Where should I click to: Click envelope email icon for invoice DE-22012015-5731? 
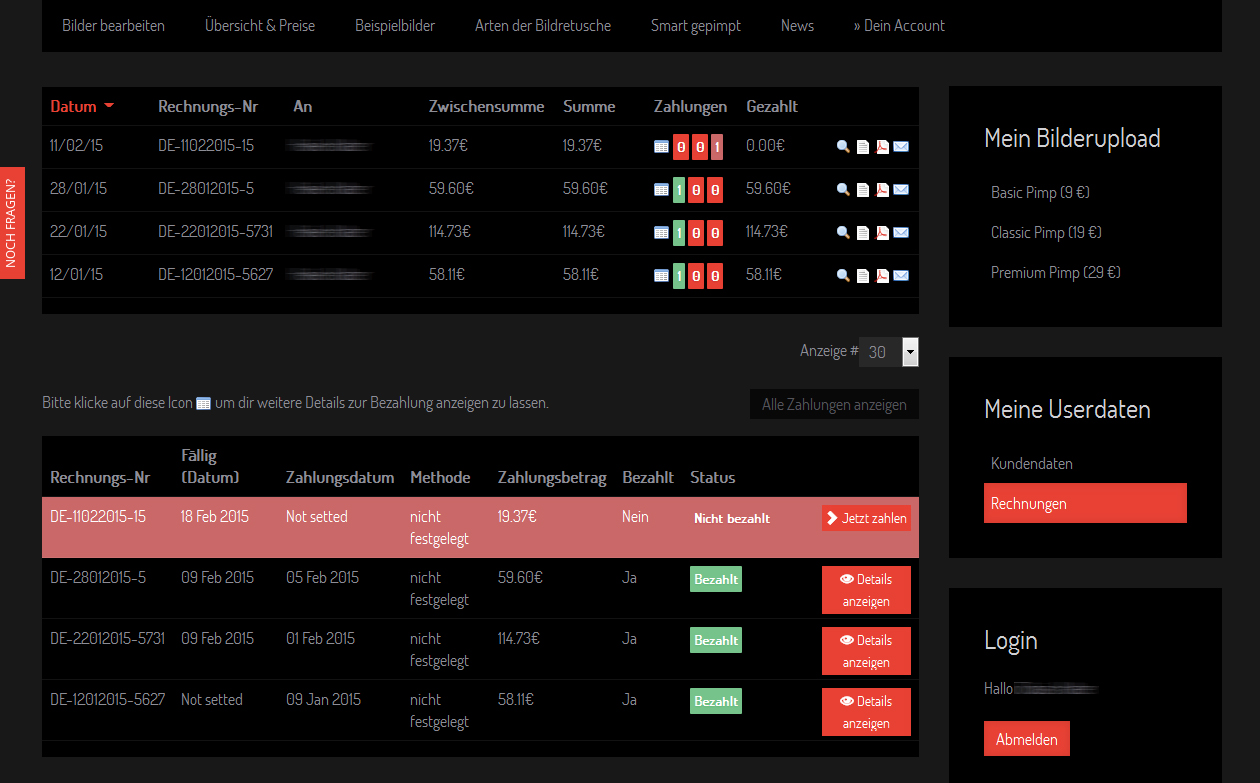(901, 233)
